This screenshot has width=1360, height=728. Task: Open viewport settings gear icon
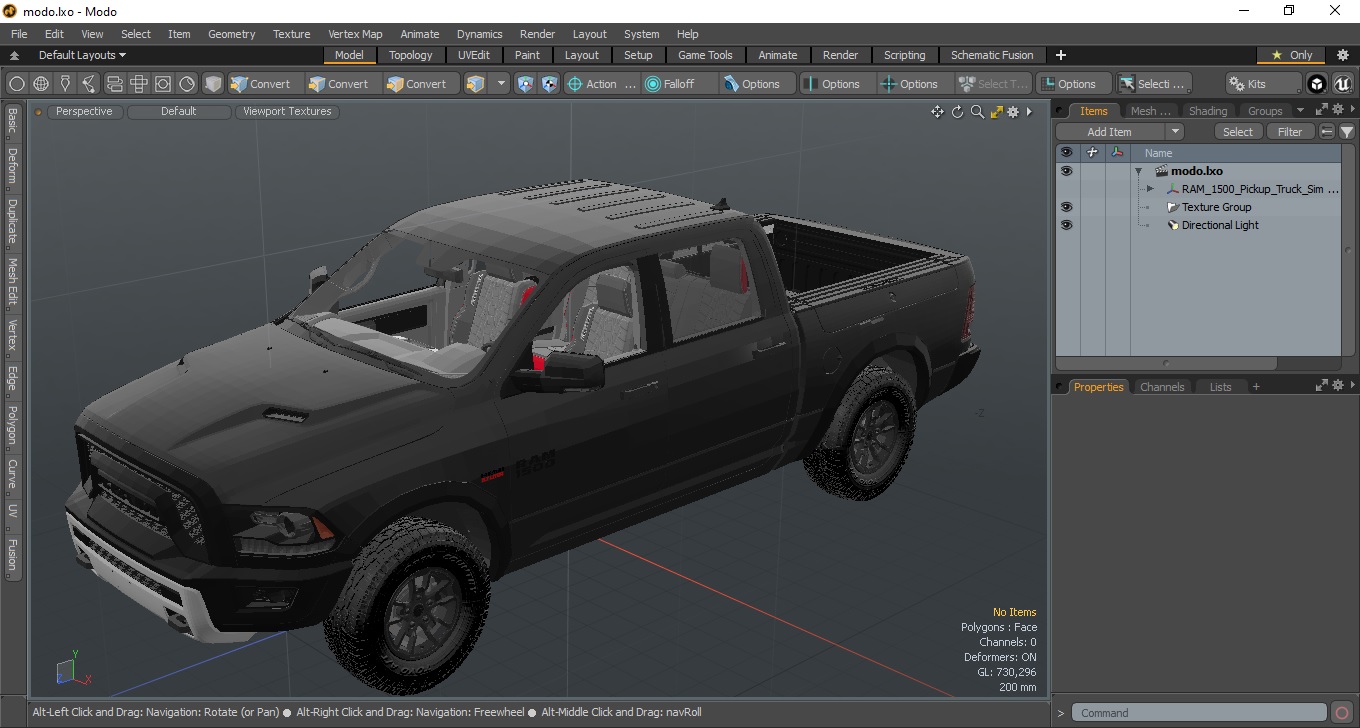(x=1013, y=112)
